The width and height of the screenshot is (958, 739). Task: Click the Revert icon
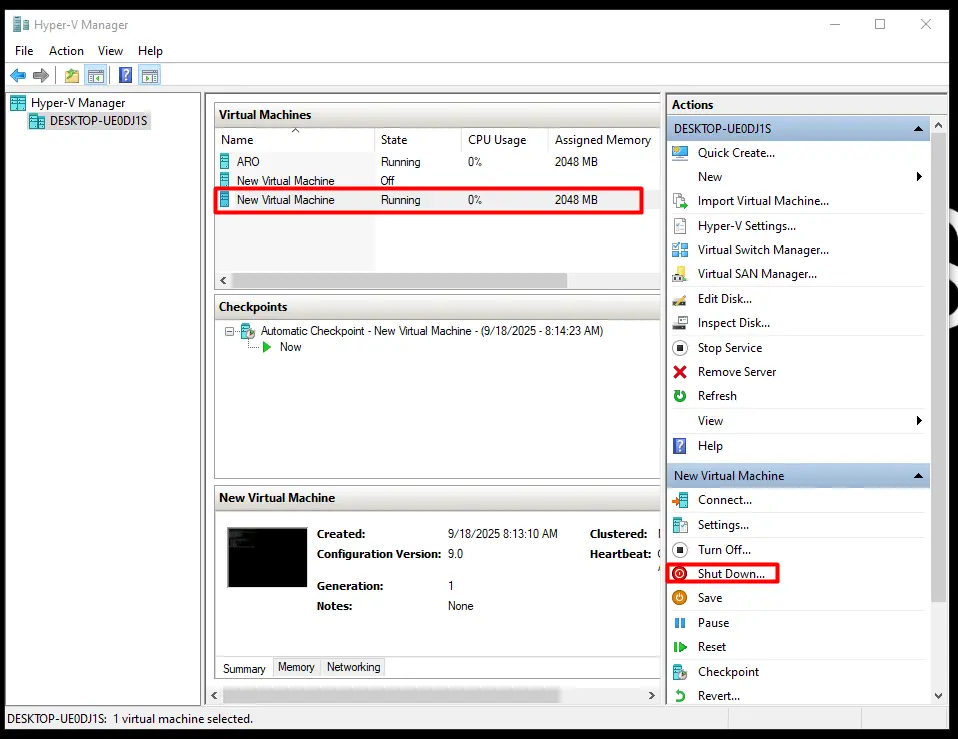click(x=680, y=696)
